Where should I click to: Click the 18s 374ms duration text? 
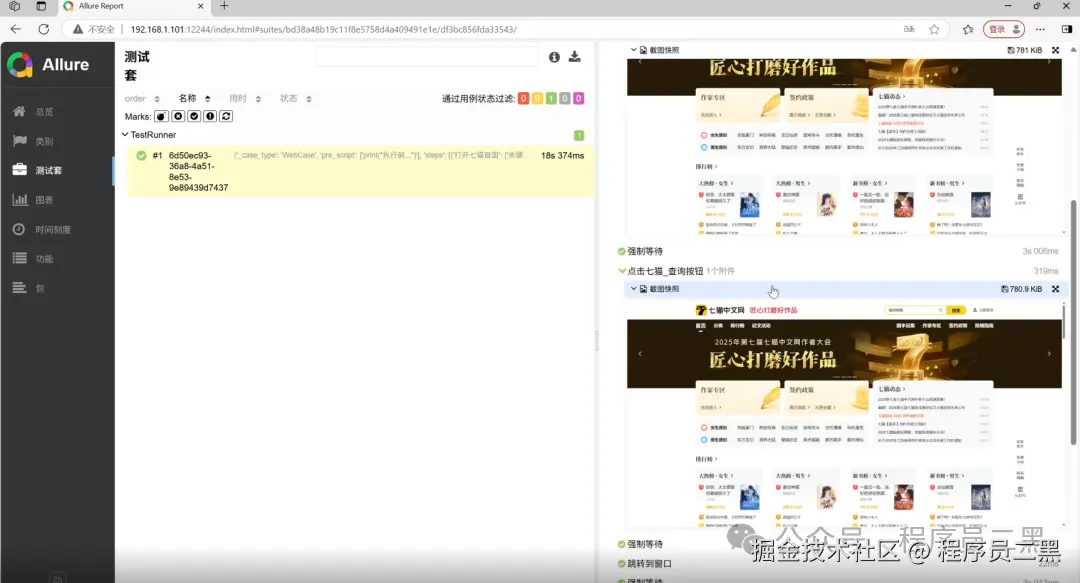[562, 156]
